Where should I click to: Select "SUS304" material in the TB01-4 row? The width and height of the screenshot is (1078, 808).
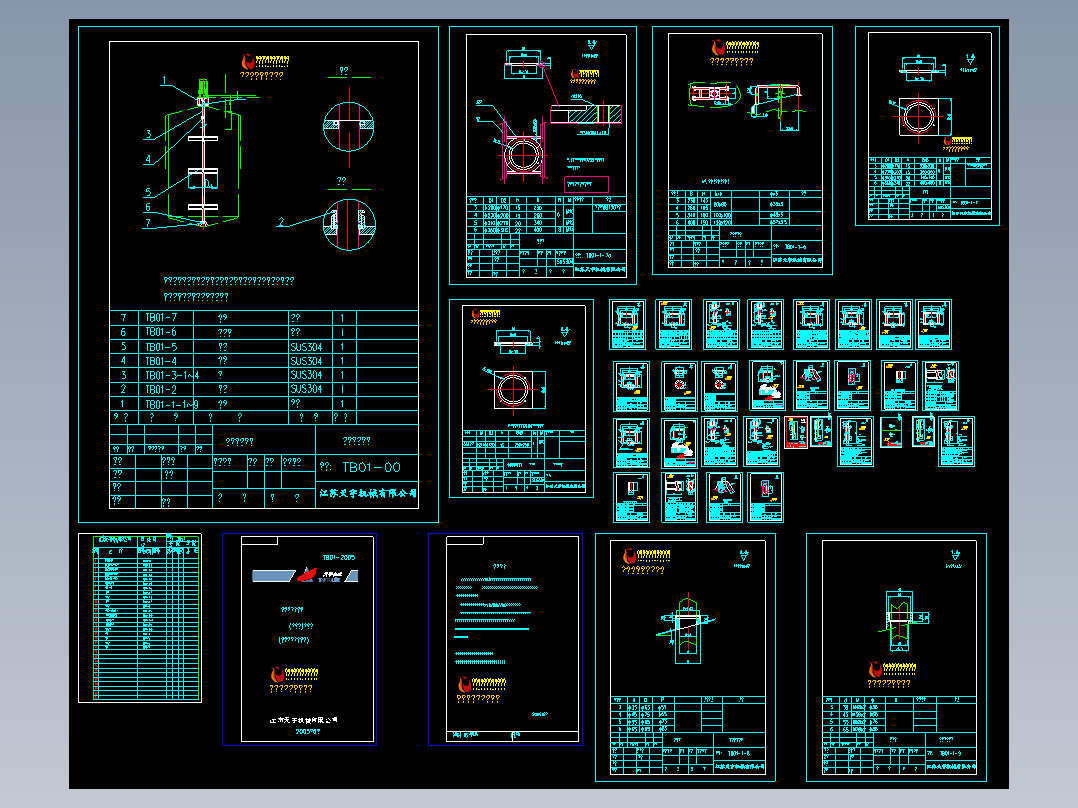coord(306,361)
